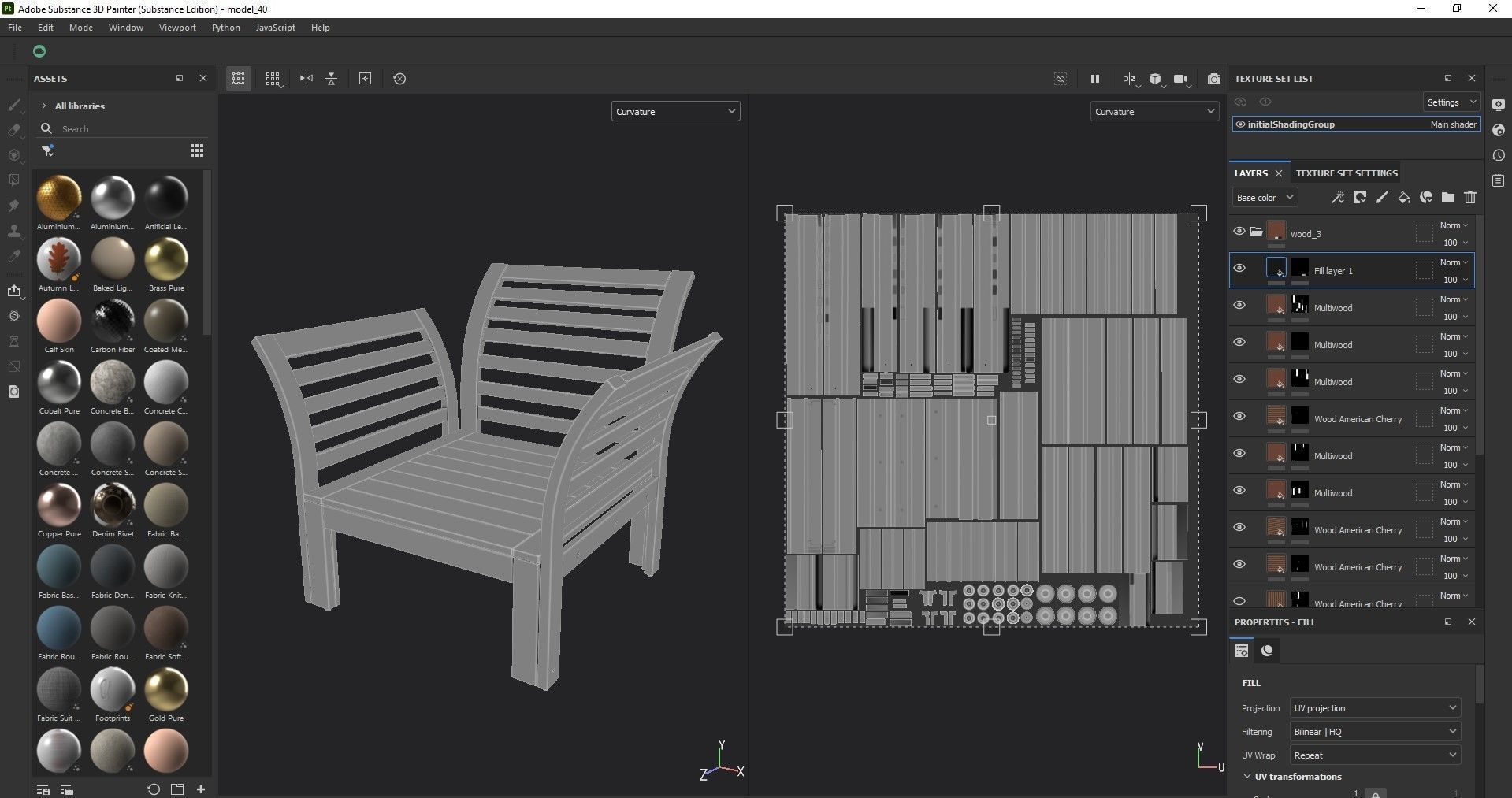This screenshot has width=1512, height=798.
Task: Select the Projection tool
Action: click(x=13, y=155)
